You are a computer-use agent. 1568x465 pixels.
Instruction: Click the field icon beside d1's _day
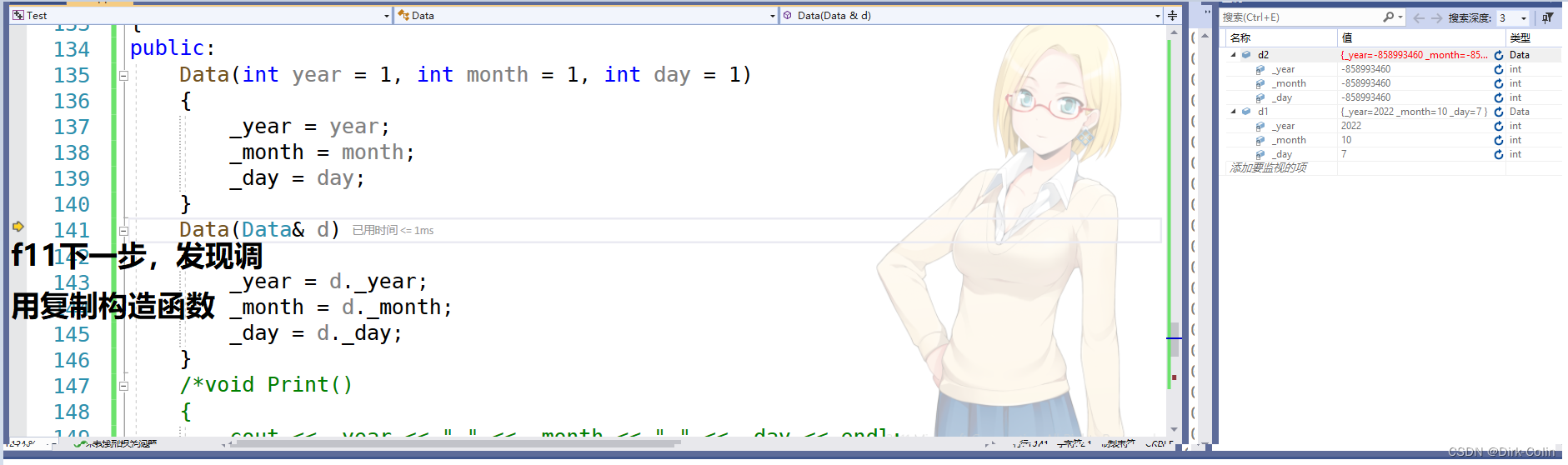click(1260, 155)
